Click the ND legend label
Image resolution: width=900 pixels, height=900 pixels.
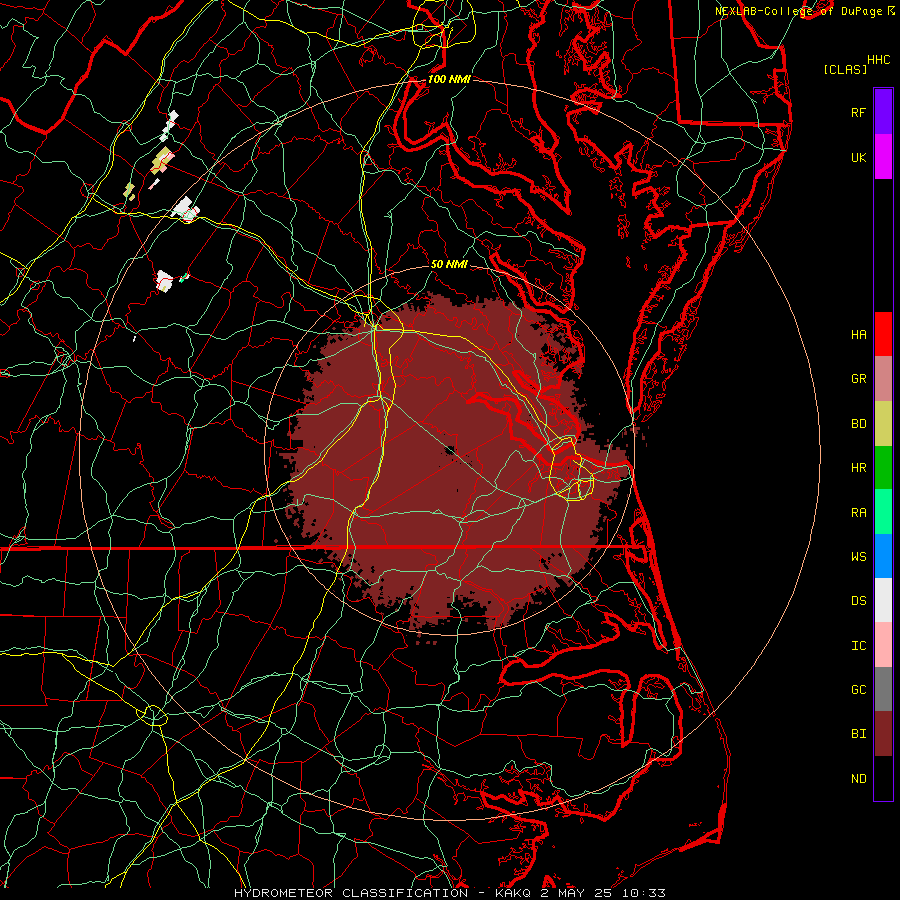coord(858,779)
